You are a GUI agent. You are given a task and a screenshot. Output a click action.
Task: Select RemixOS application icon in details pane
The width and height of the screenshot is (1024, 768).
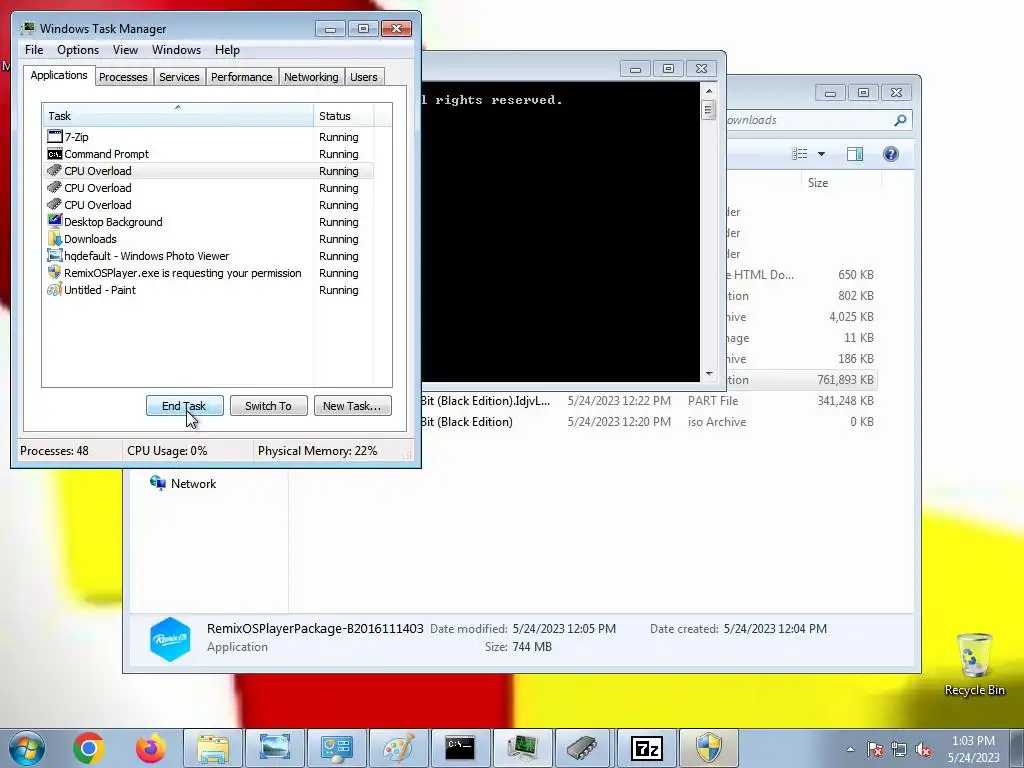click(x=170, y=639)
